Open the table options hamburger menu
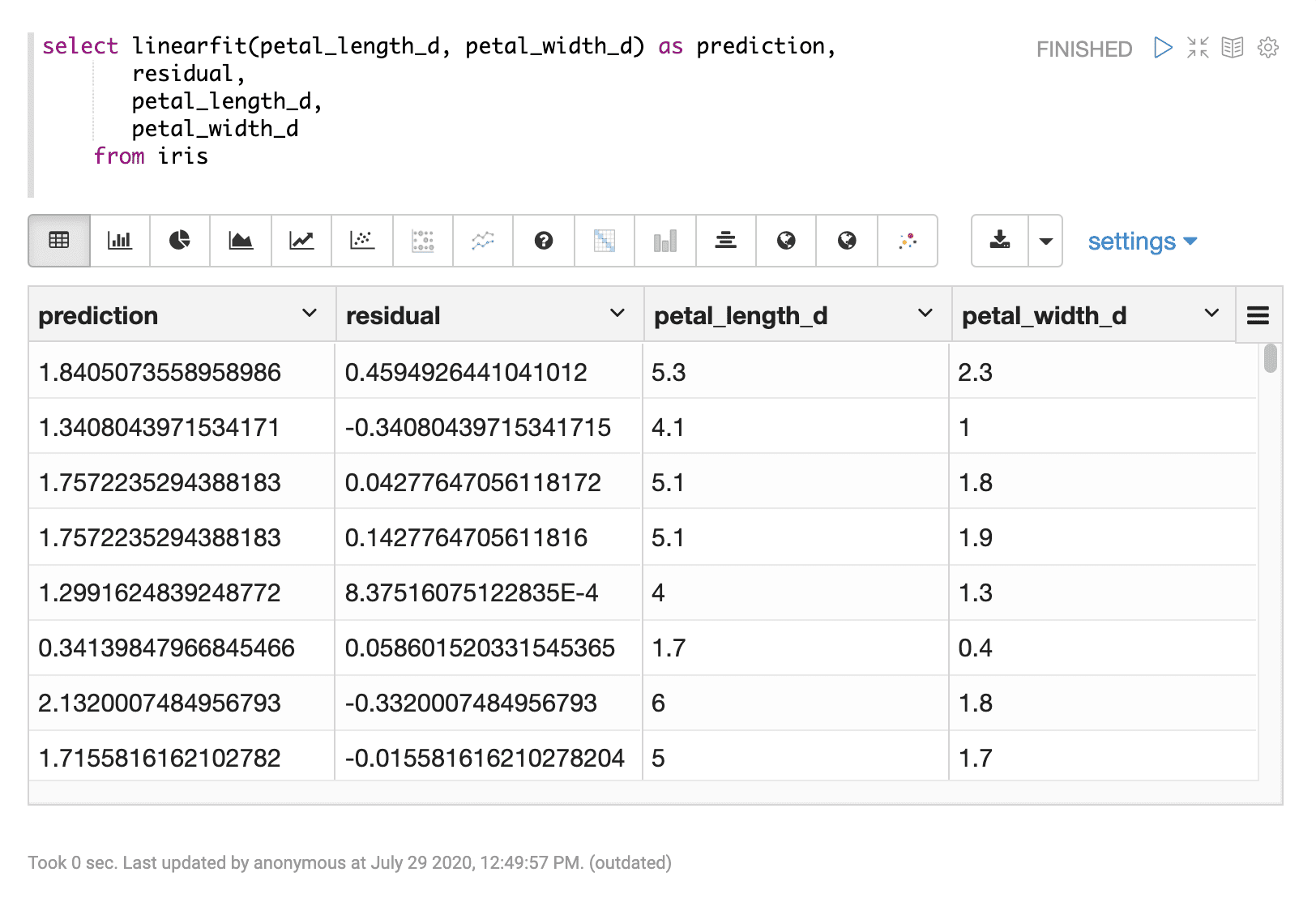Image resolution: width=1316 pixels, height=898 pixels. coord(1258,315)
